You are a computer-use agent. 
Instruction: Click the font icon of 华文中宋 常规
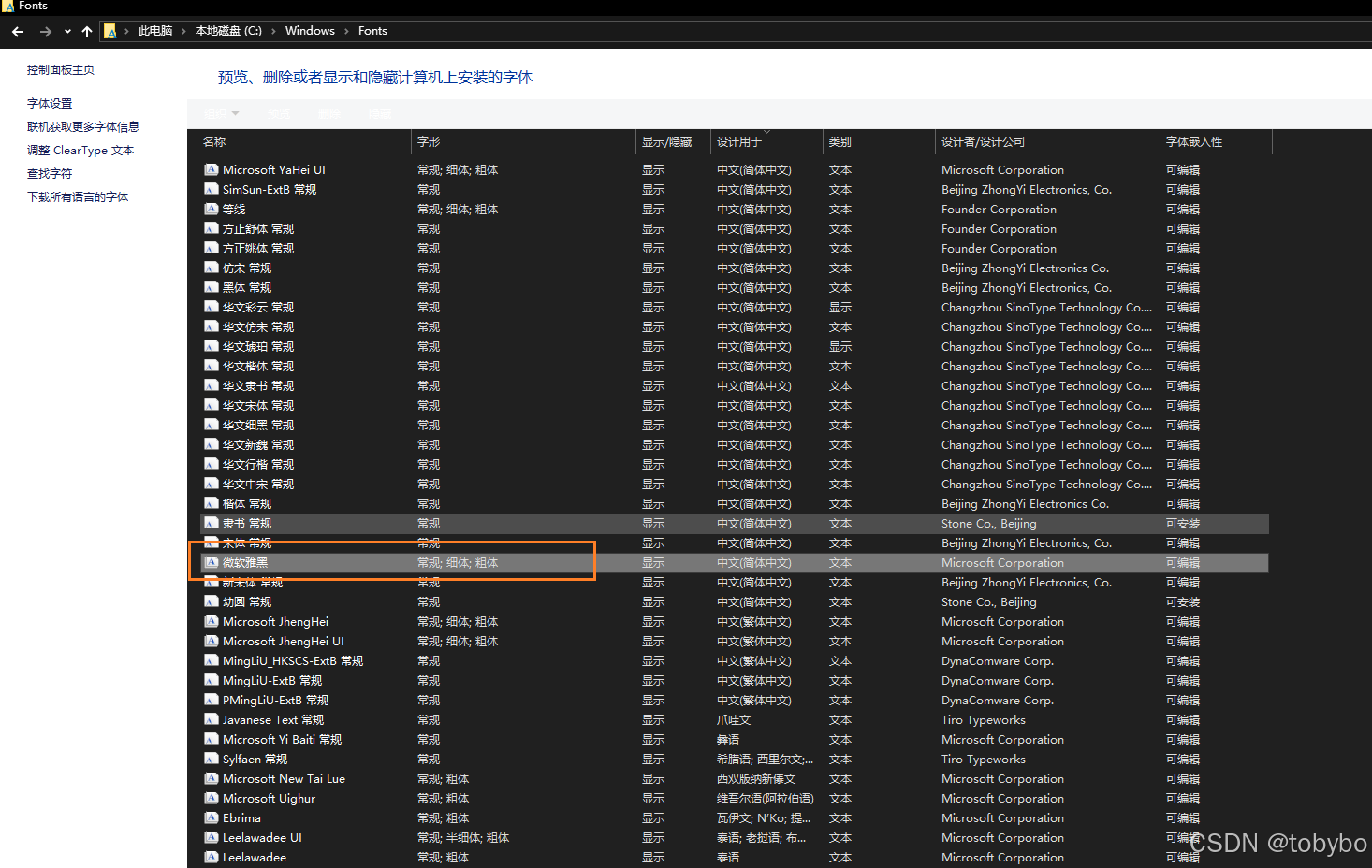point(212,485)
